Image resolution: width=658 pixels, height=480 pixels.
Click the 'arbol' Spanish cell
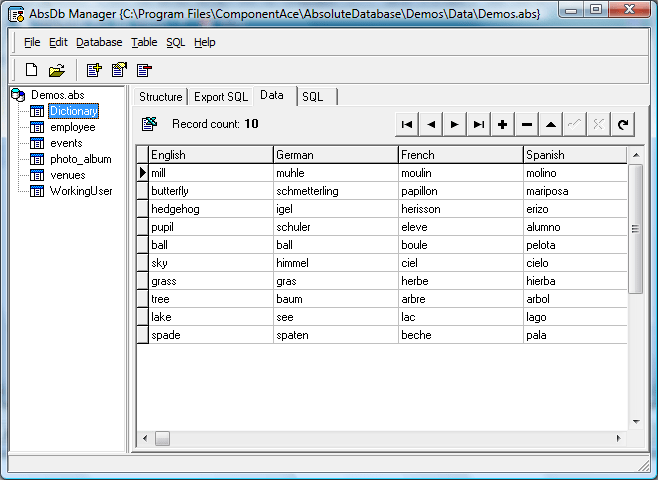tap(575, 299)
